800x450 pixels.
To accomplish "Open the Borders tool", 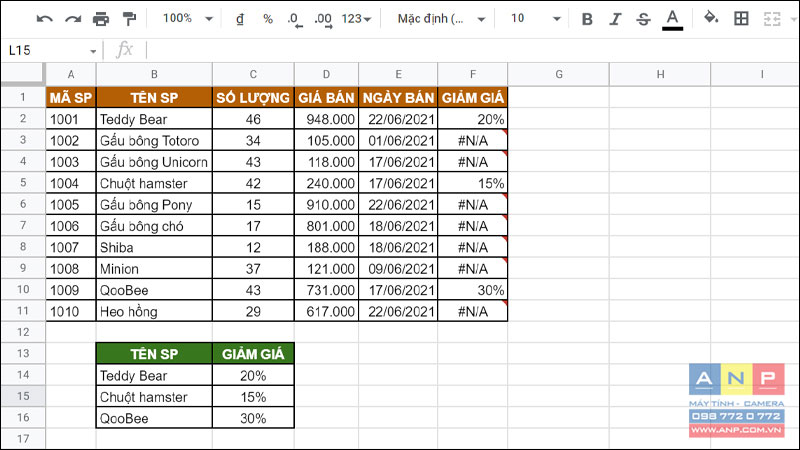I will [x=741, y=19].
